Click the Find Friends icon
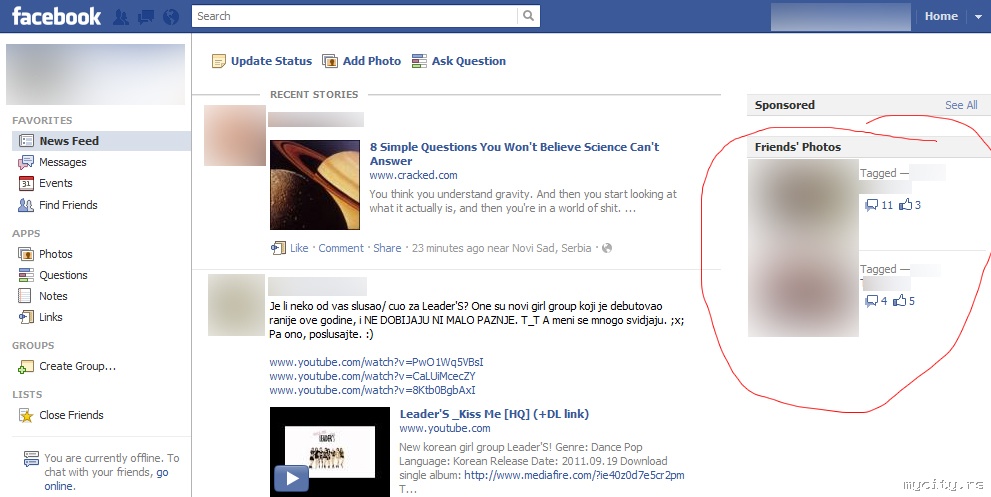This screenshot has height=497, width=991. coord(26,205)
